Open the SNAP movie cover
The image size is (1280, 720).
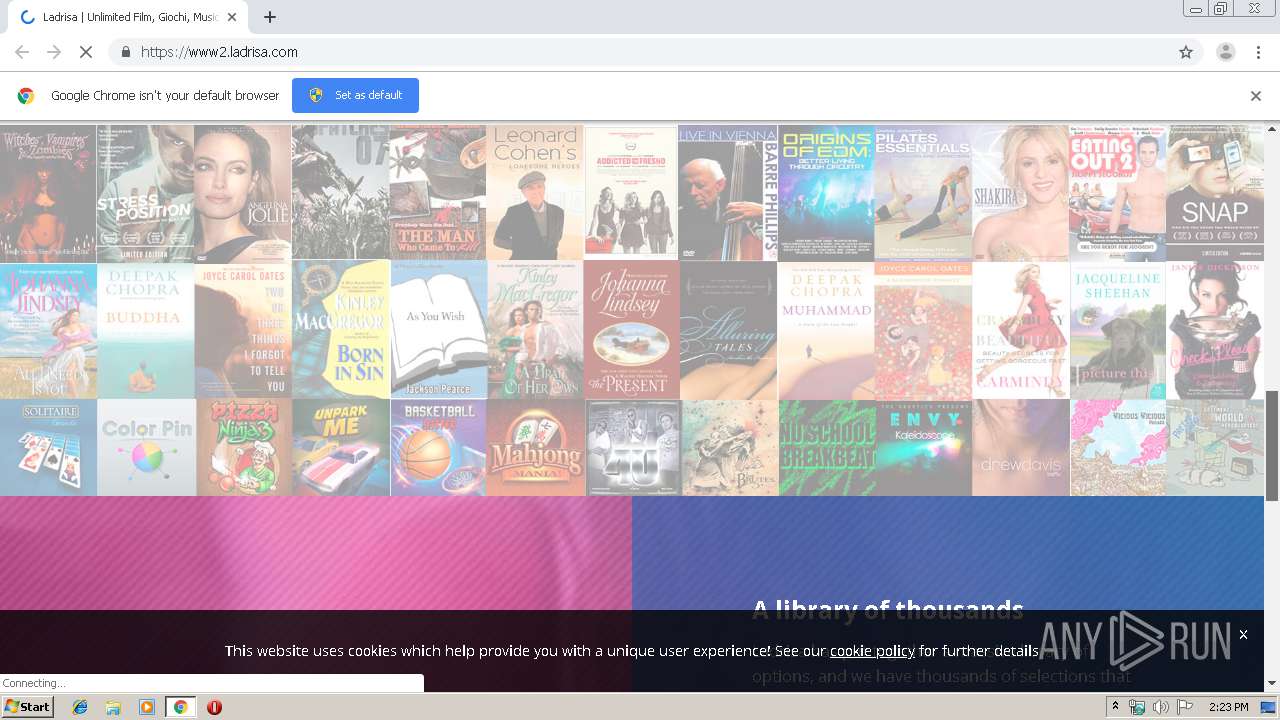(1215, 193)
